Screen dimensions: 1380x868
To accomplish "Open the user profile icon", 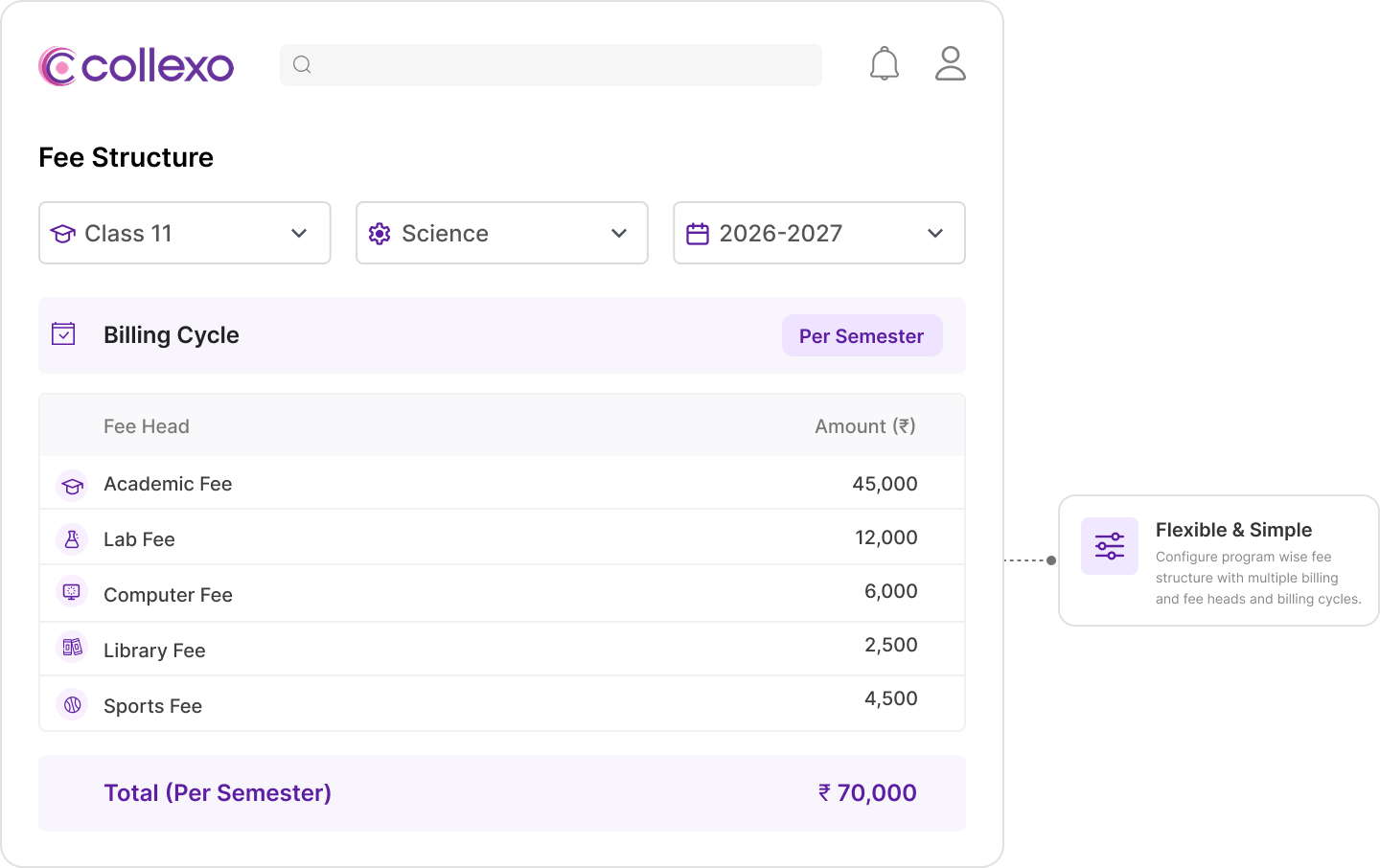I will click(950, 63).
